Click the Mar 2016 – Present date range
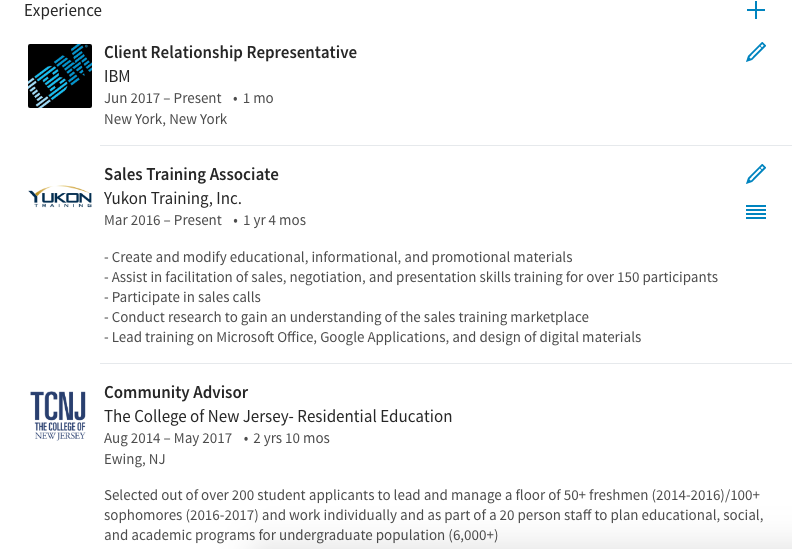Image resolution: width=792 pixels, height=549 pixels. pyautogui.click(x=163, y=220)
